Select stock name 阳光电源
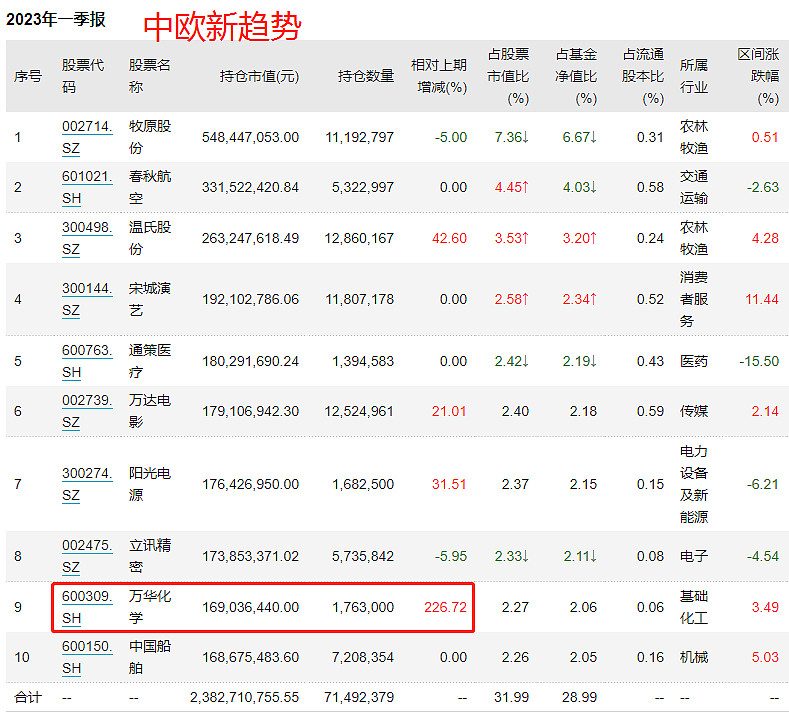 (x=150, y=484)
